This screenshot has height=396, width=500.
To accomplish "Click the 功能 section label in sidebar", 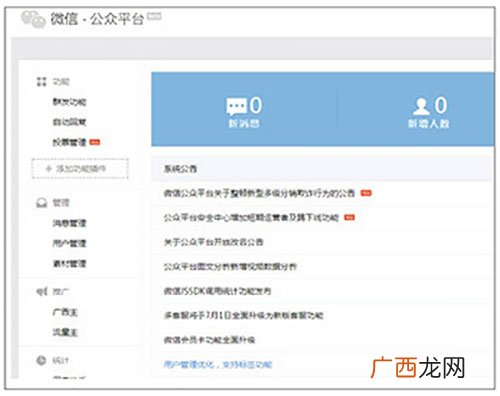I will (61, 82).
